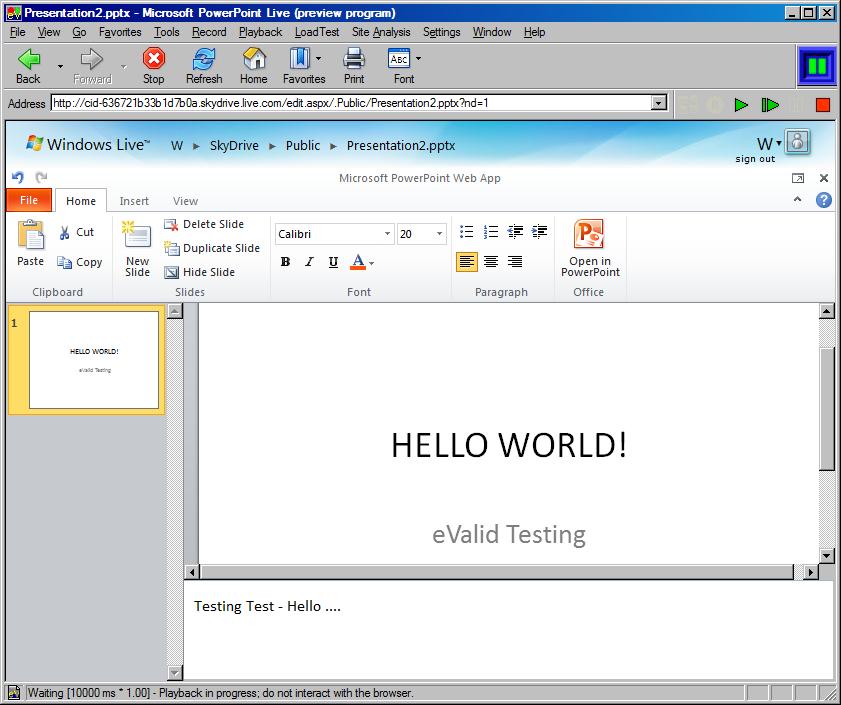Screen dimensions: 841x705
Task: Open the LoadTest menu
Action: click(x=317, y=32)
